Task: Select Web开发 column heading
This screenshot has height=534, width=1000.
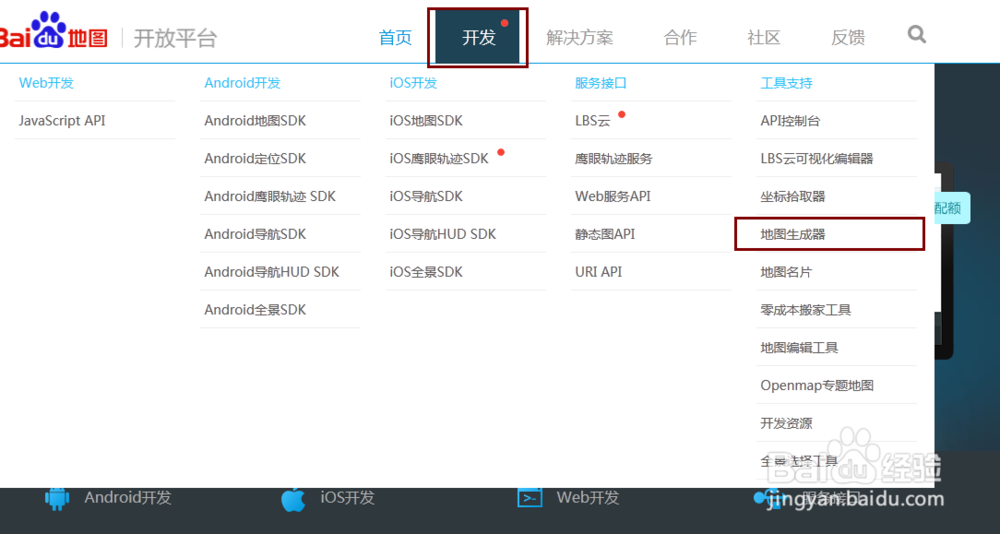Action: click(x=47, y=83)
